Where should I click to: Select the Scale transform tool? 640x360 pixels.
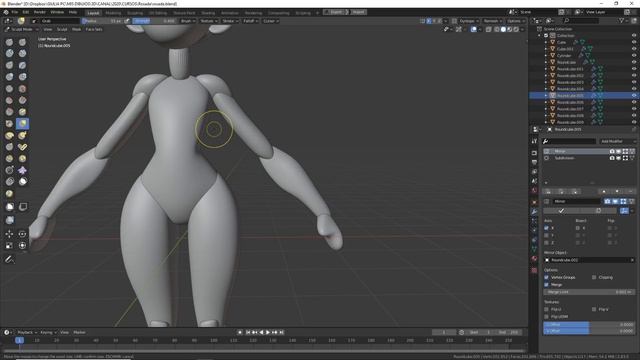click(x=9, y=245)
